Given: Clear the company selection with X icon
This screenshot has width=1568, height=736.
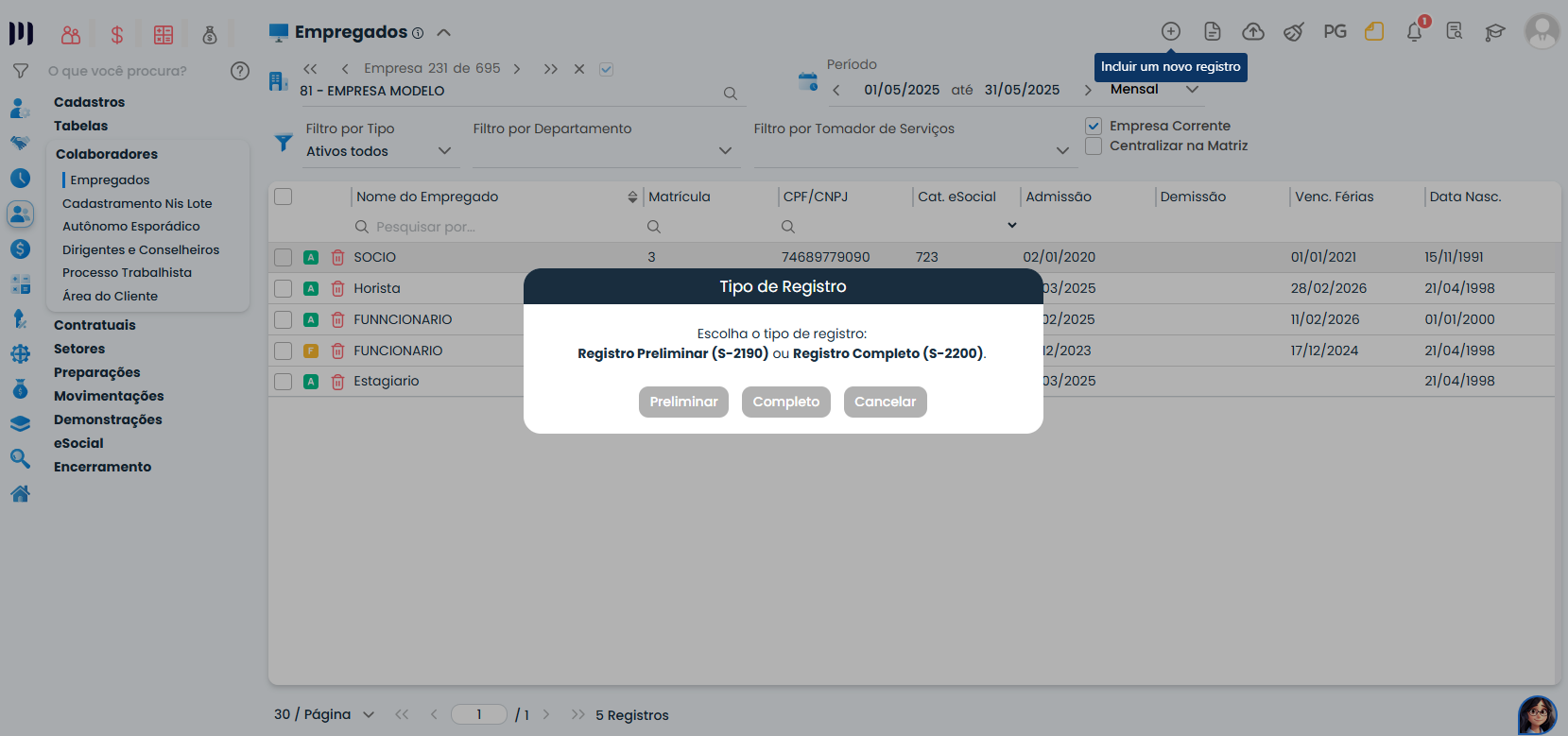Looking at the screenshot, I should click(579, 69).
